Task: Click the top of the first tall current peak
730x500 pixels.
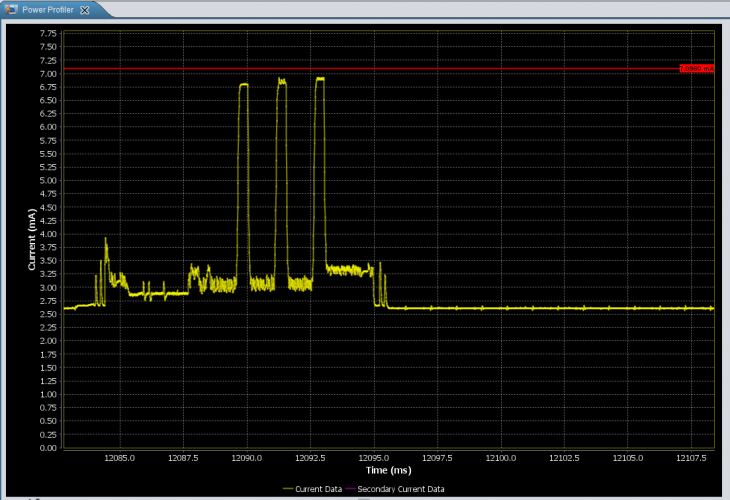Action: (243, 85)
